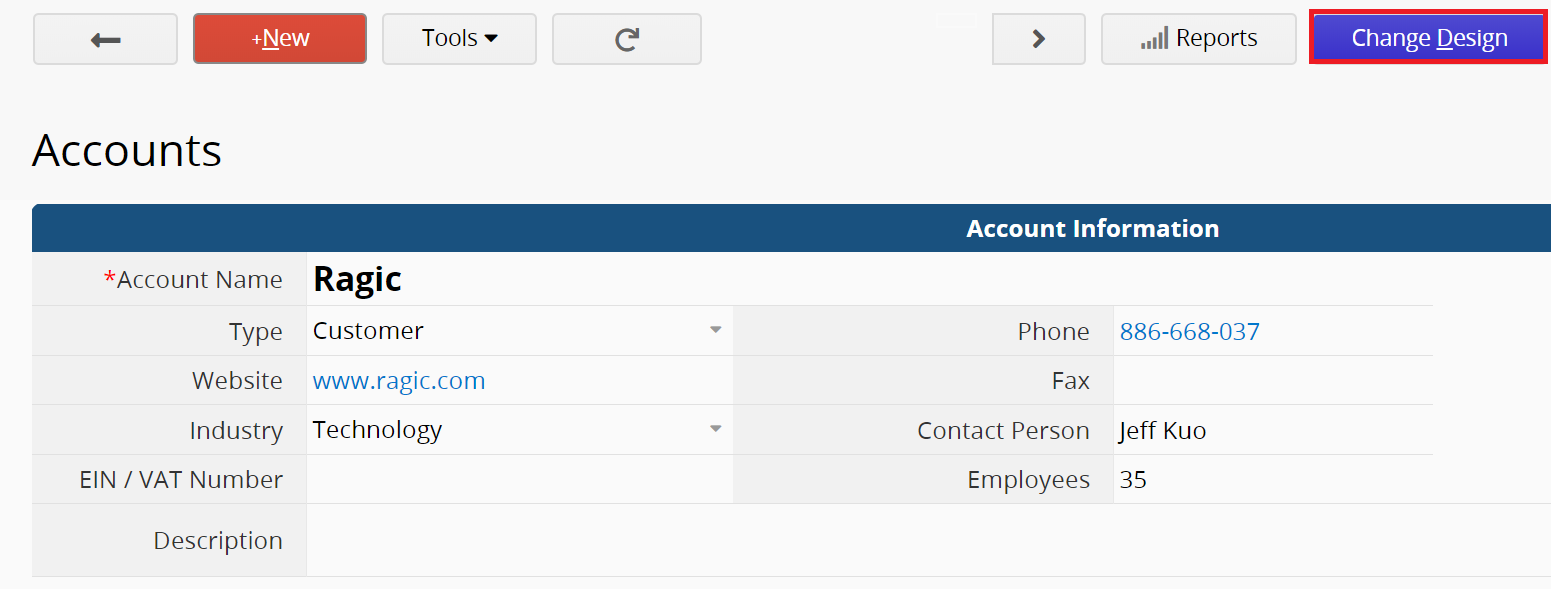
Task: Create a new record with +New
Action: [280, 39]
